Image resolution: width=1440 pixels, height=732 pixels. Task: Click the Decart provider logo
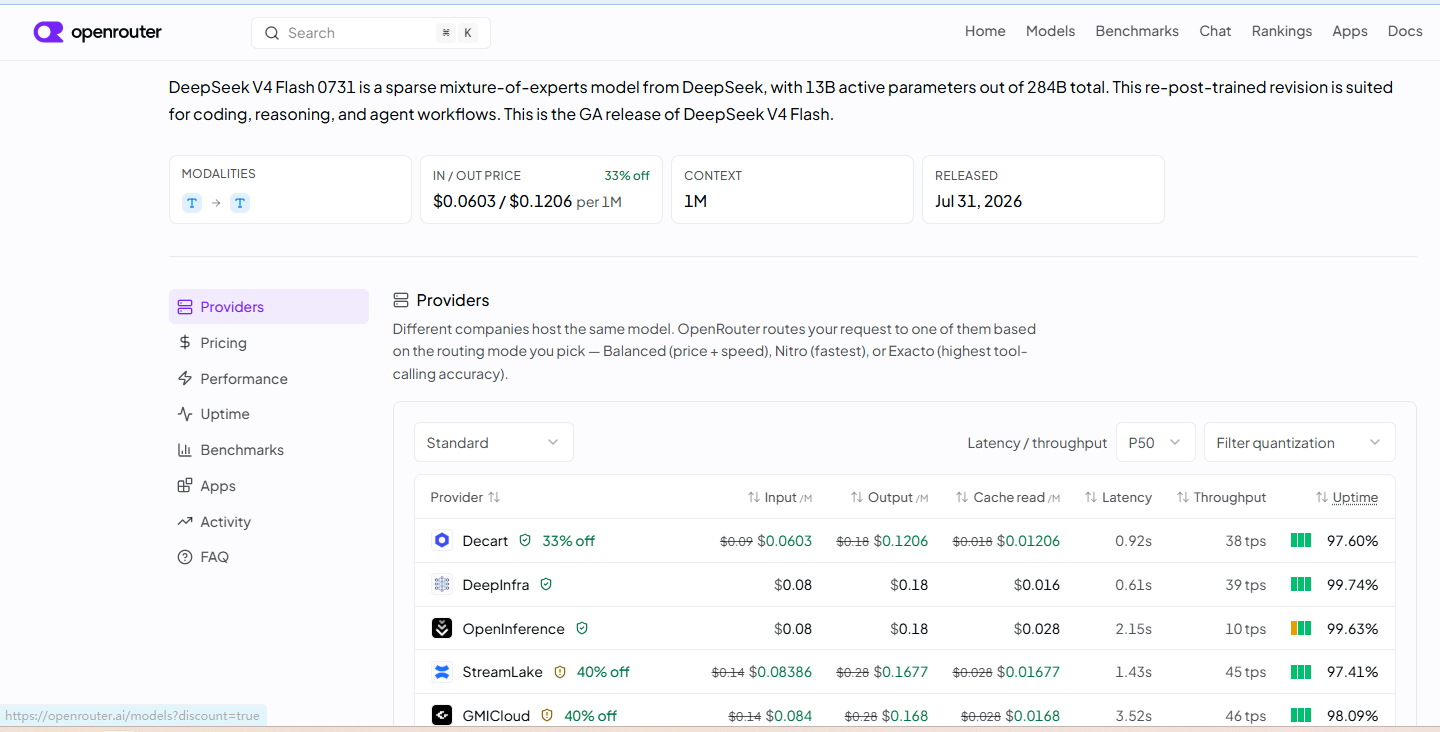click(442, 541)
